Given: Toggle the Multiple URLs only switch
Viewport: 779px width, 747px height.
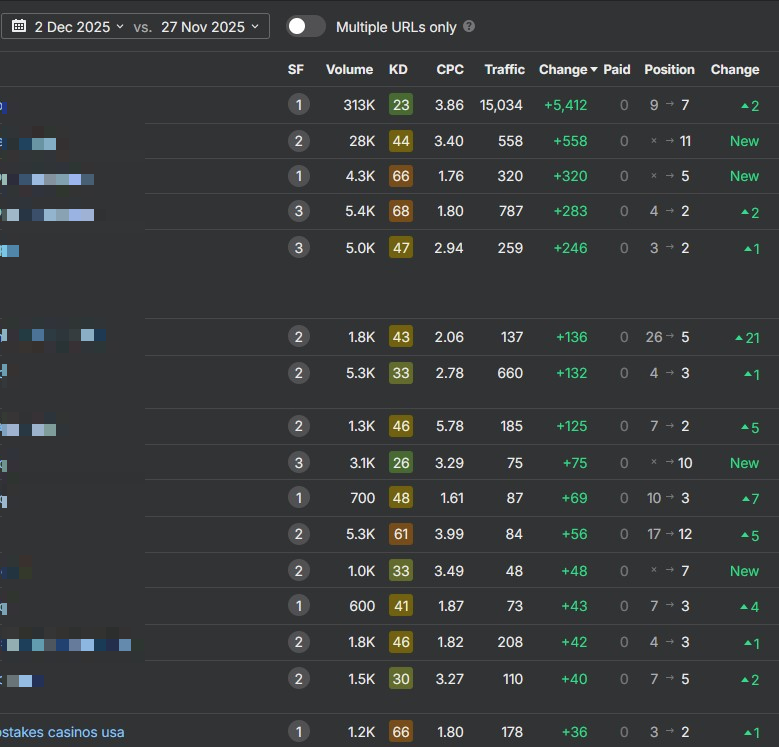Looking at the screenshot, I should point(306,26).
